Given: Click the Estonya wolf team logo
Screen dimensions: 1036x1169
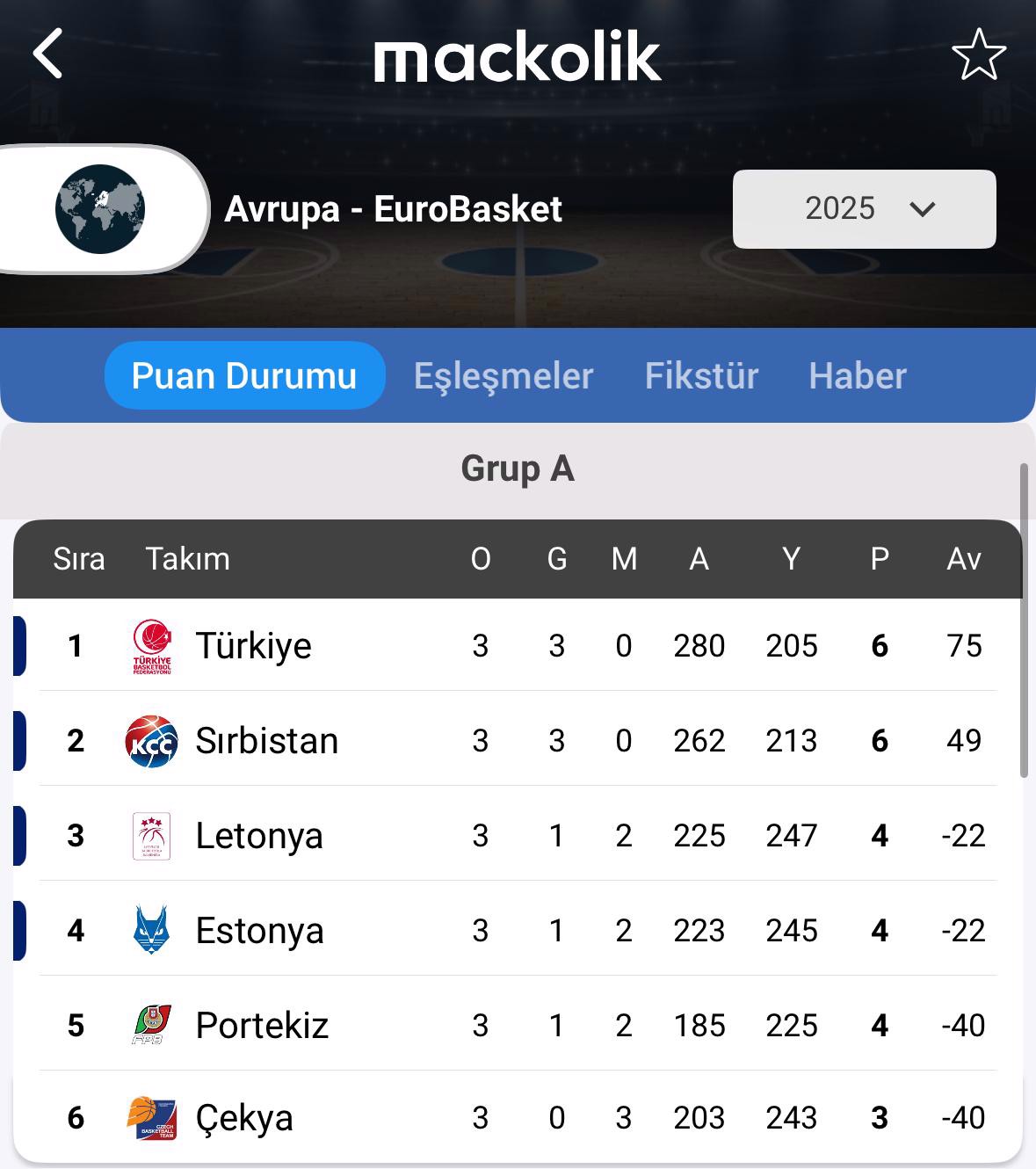Looking at the screenshot, I should coord(152,931).
